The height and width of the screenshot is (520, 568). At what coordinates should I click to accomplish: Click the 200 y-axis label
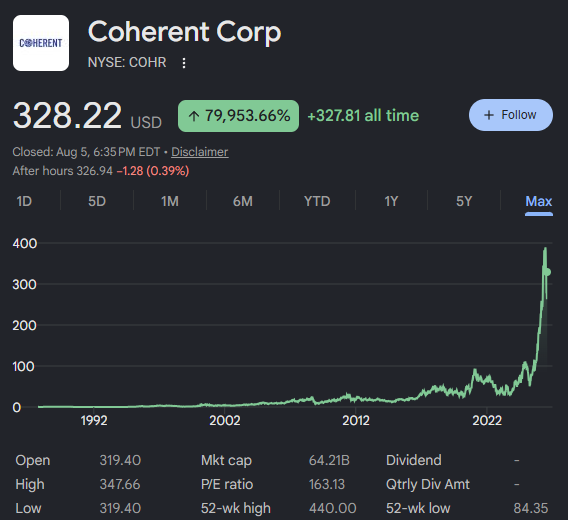(x=25, y=325)
